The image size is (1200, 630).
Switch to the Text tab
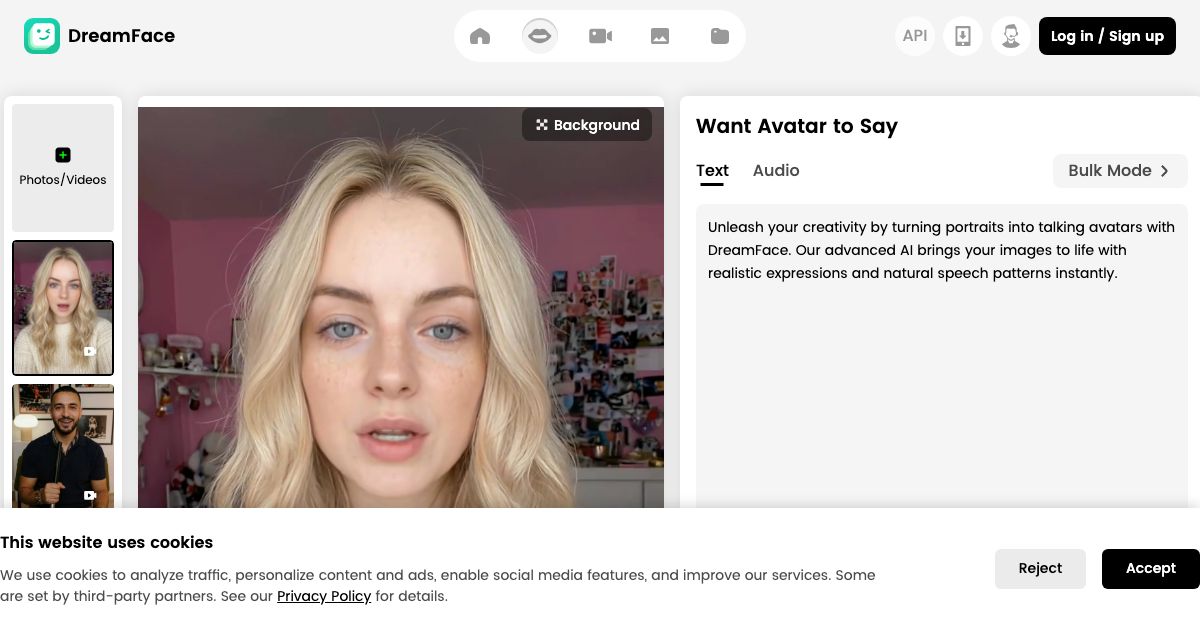(x=712, y=171)
